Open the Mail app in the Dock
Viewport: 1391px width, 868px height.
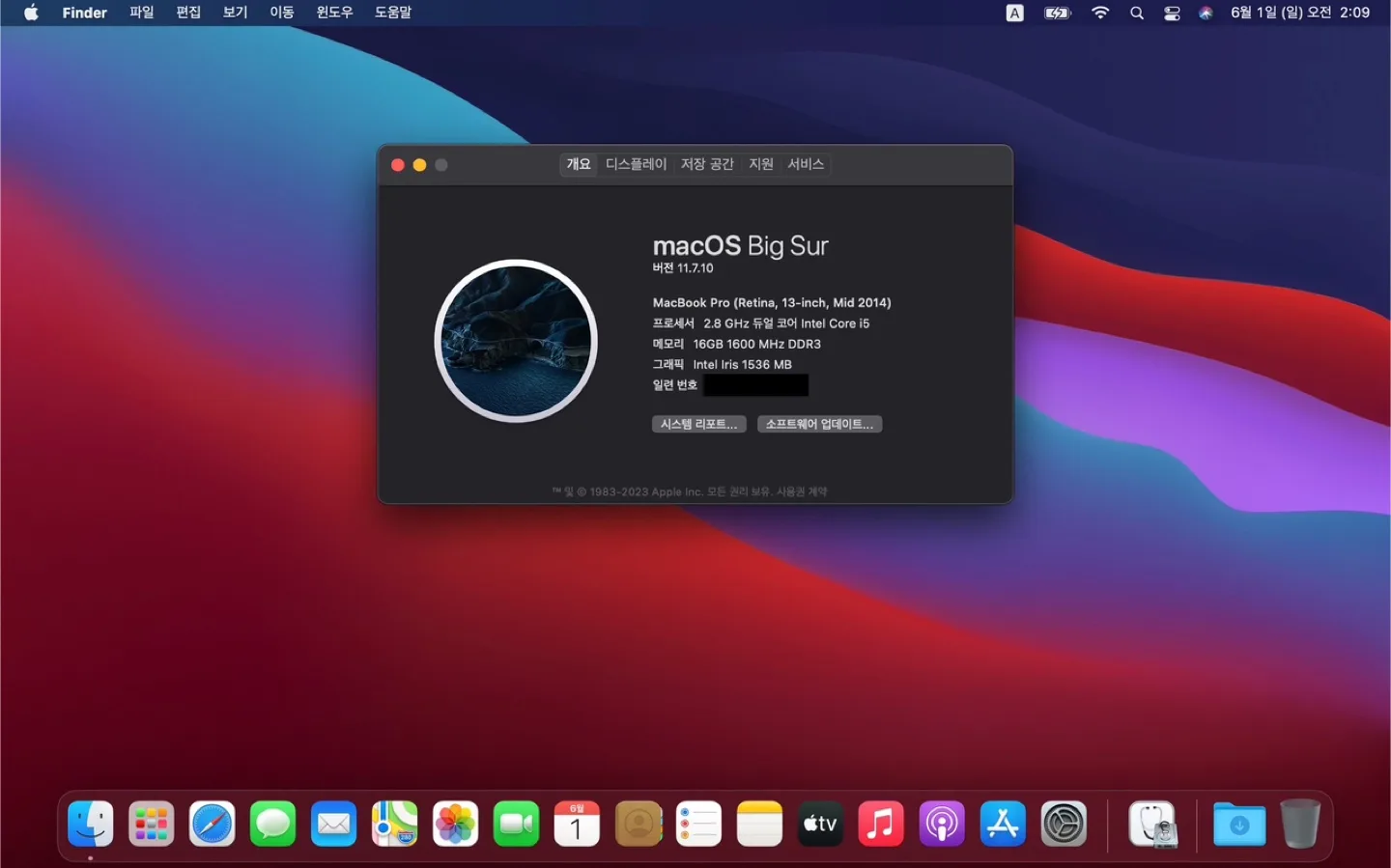click(334, 824)
